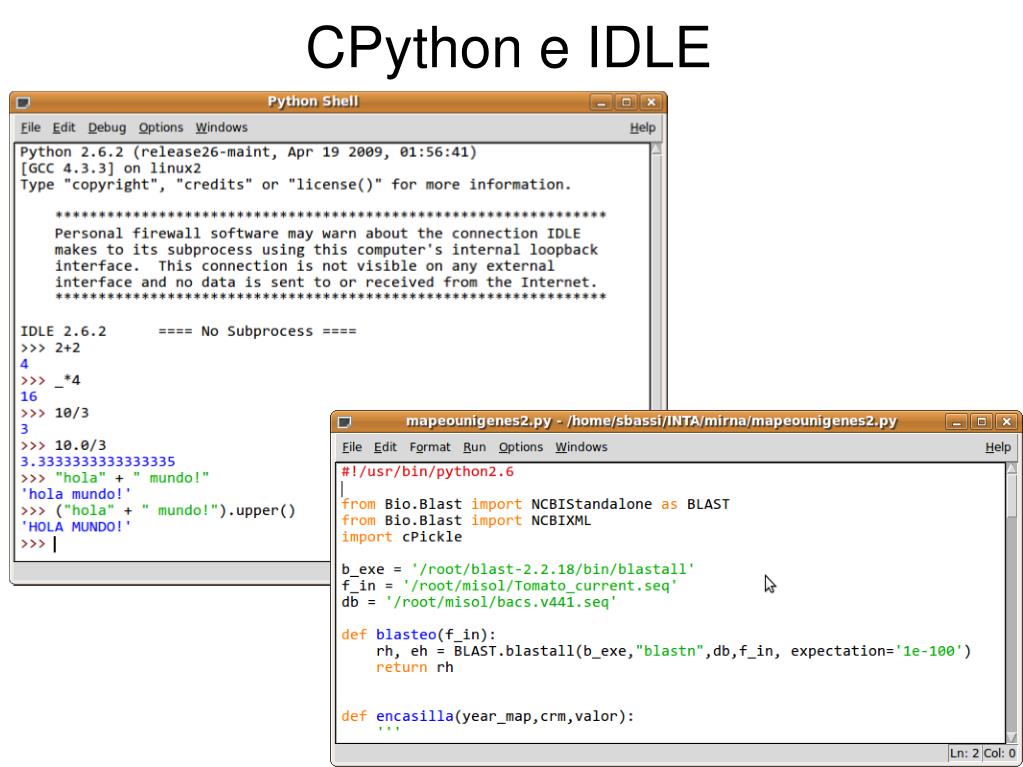The image size is (1023, 767).
Task: Open Windows menu in Python Shell window
Action: [221, 128]
